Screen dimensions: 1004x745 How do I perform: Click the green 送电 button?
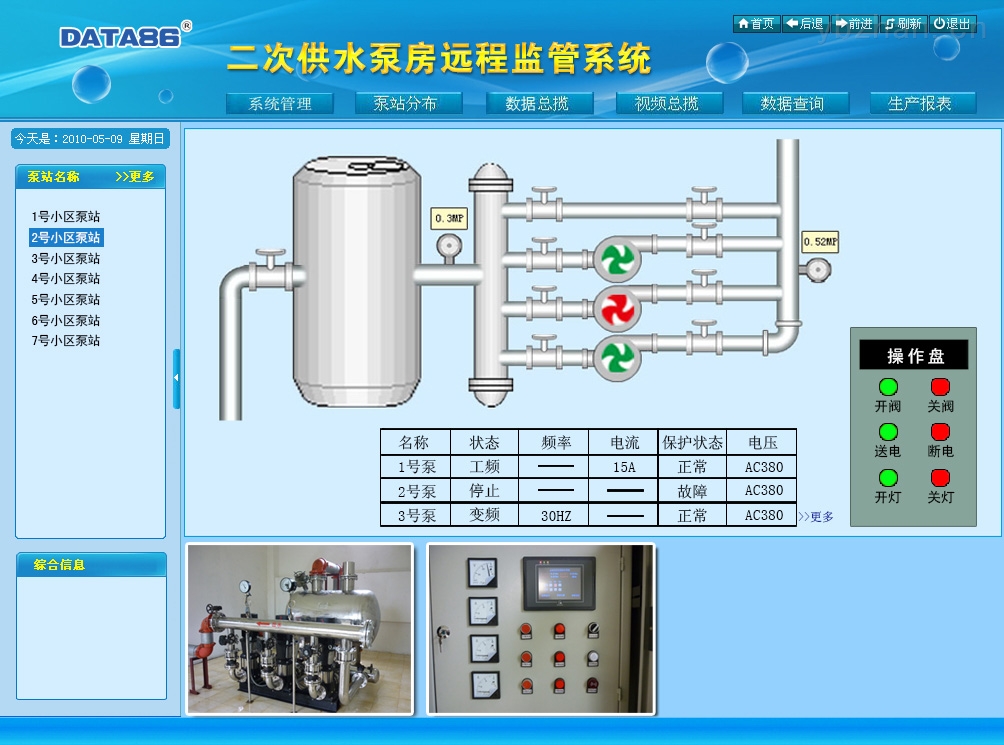[888, 432]
